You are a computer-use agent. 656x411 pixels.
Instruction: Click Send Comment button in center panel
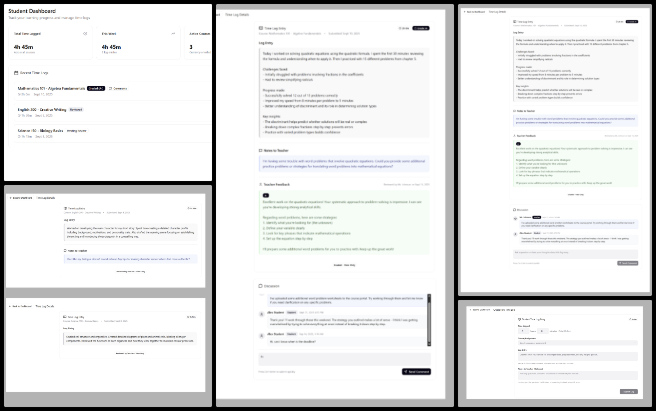[415, 371]
